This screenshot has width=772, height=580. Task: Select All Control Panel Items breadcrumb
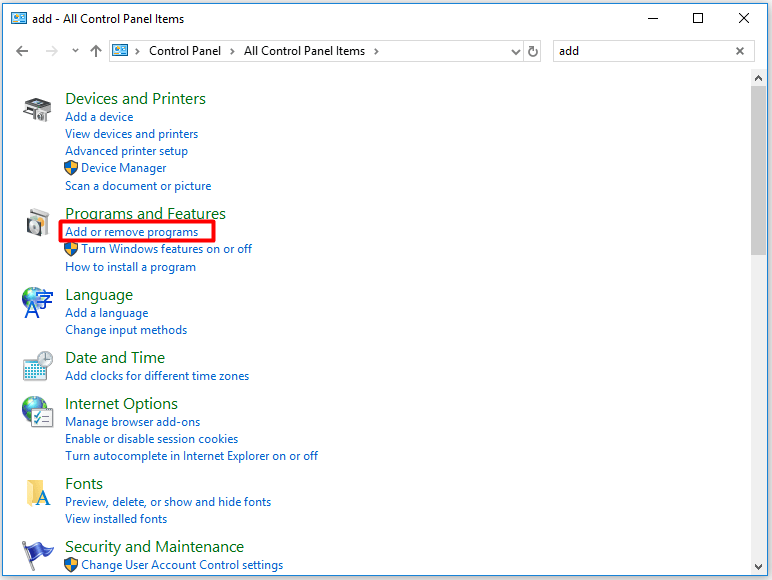click(304, 51)
